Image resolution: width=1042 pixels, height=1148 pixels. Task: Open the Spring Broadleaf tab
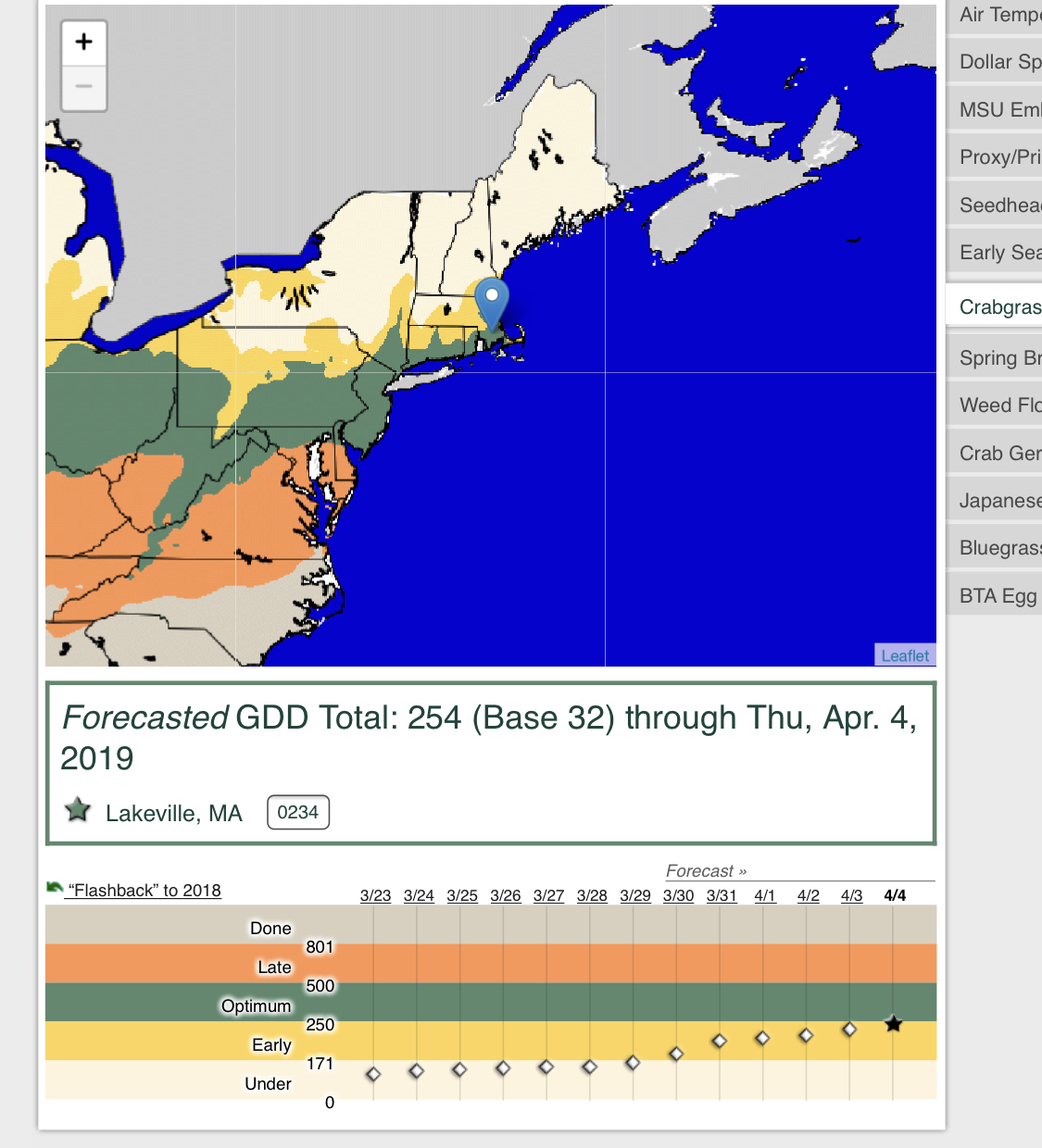click(x=995, y=358)
